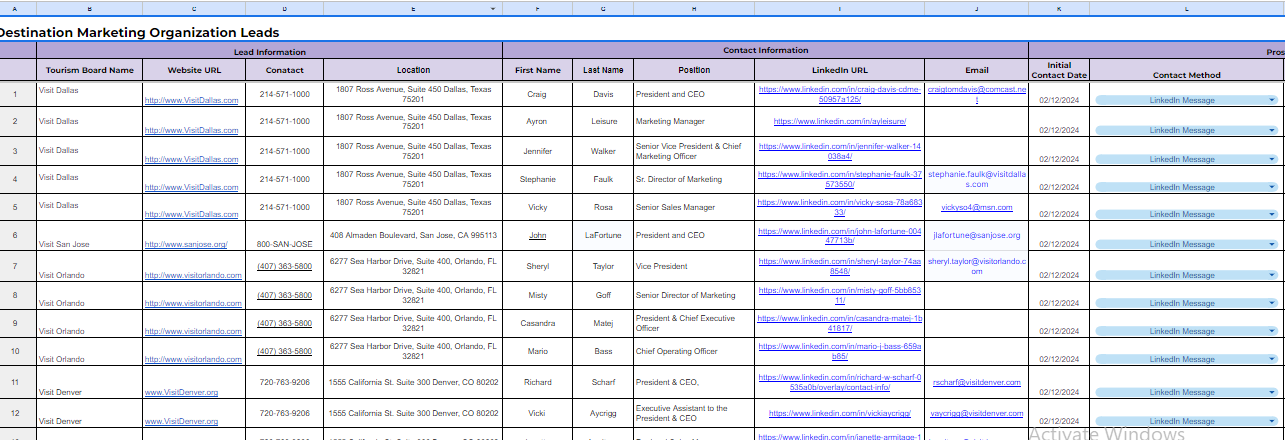Select the 'Lead Information' merged header
The height and width of the screenshot is (440, 1285).
coord(270,51)
